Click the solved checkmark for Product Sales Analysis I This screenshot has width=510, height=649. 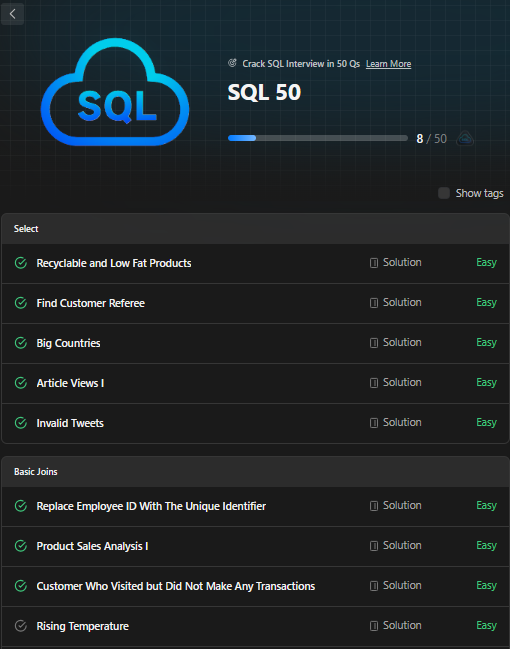tap(21, 546)
